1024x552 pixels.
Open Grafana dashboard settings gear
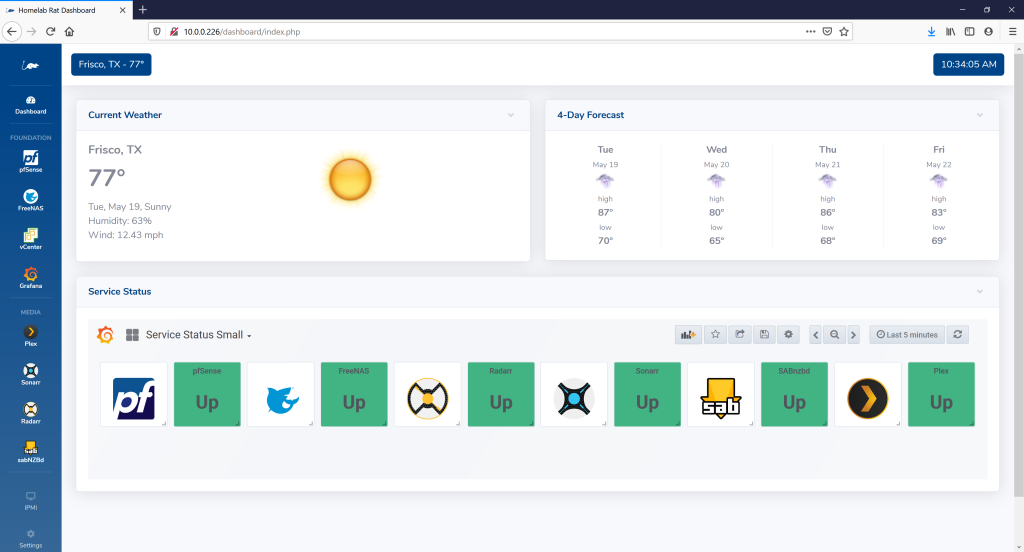pyautogui.click(x=788, y=334)
